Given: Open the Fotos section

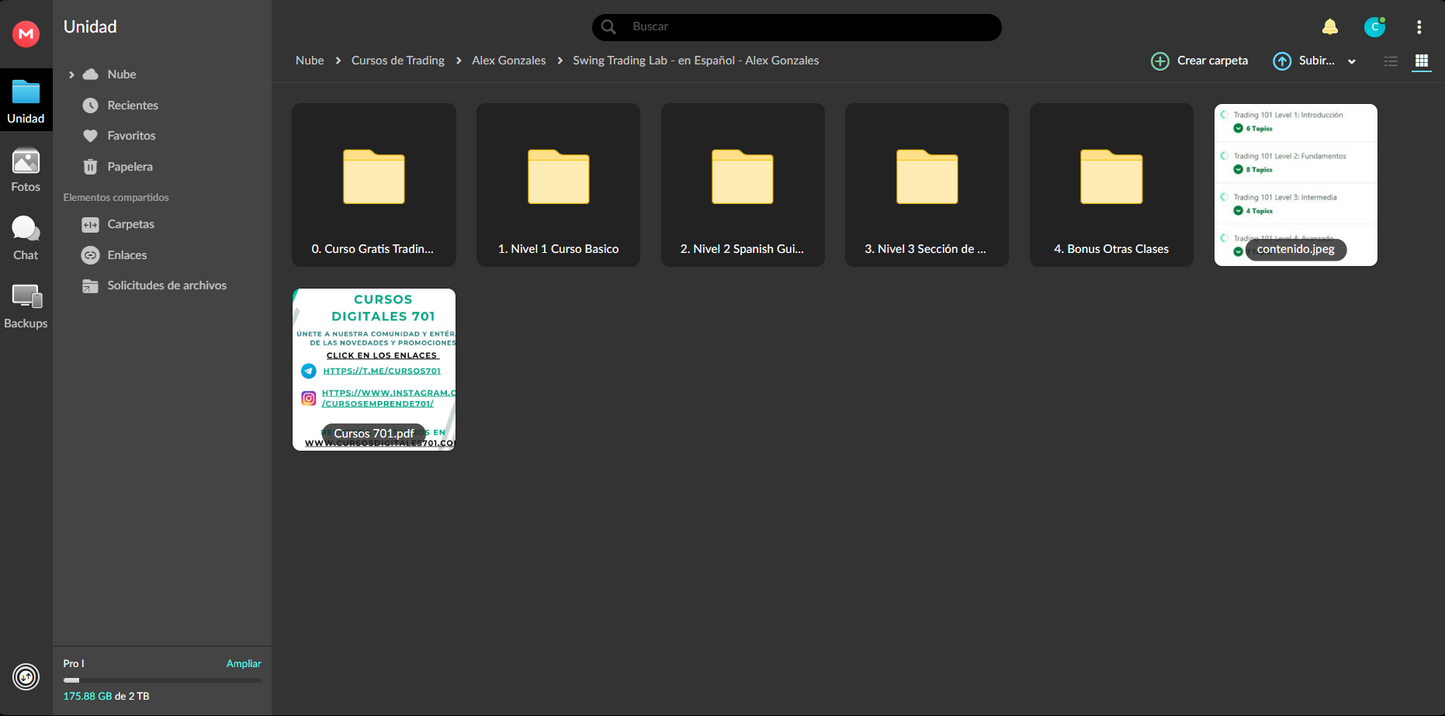Looking at the screenshot, I should (x=26, y=170).
